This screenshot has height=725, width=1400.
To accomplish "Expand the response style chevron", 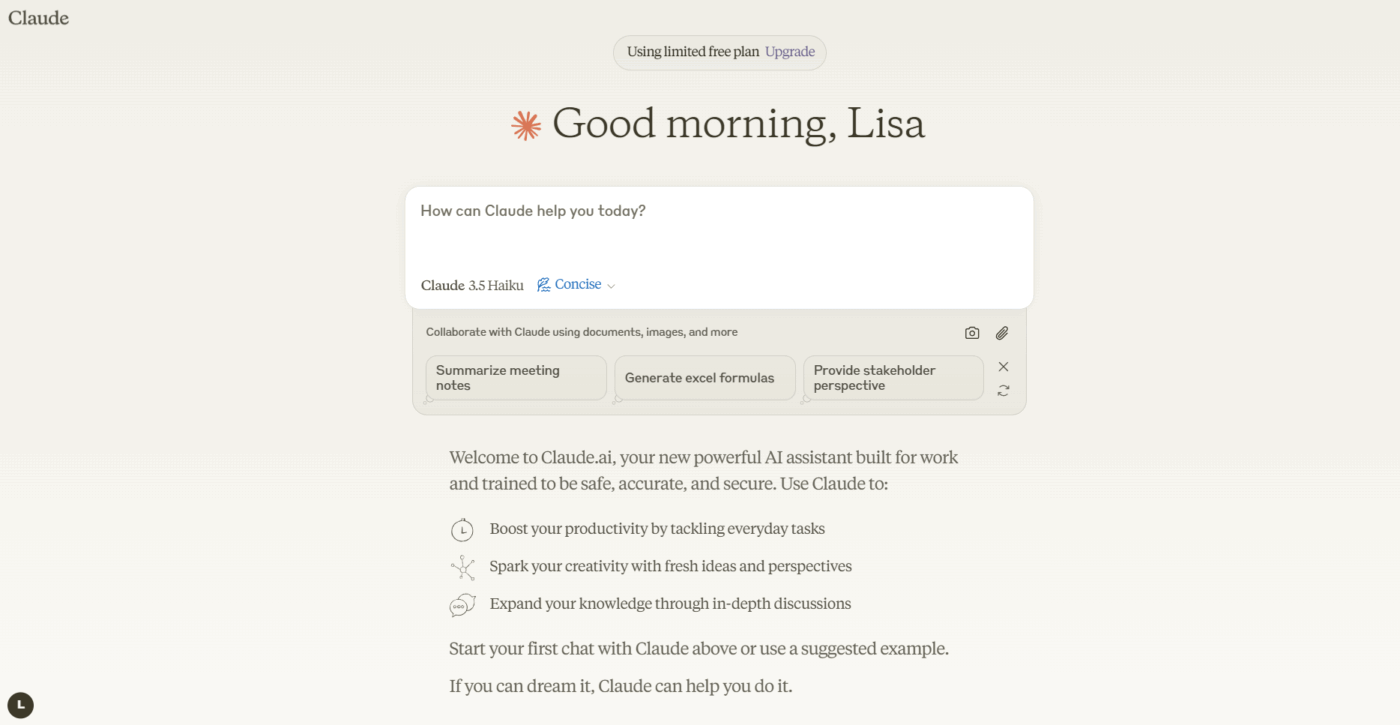I will click(x=611, y=285).
